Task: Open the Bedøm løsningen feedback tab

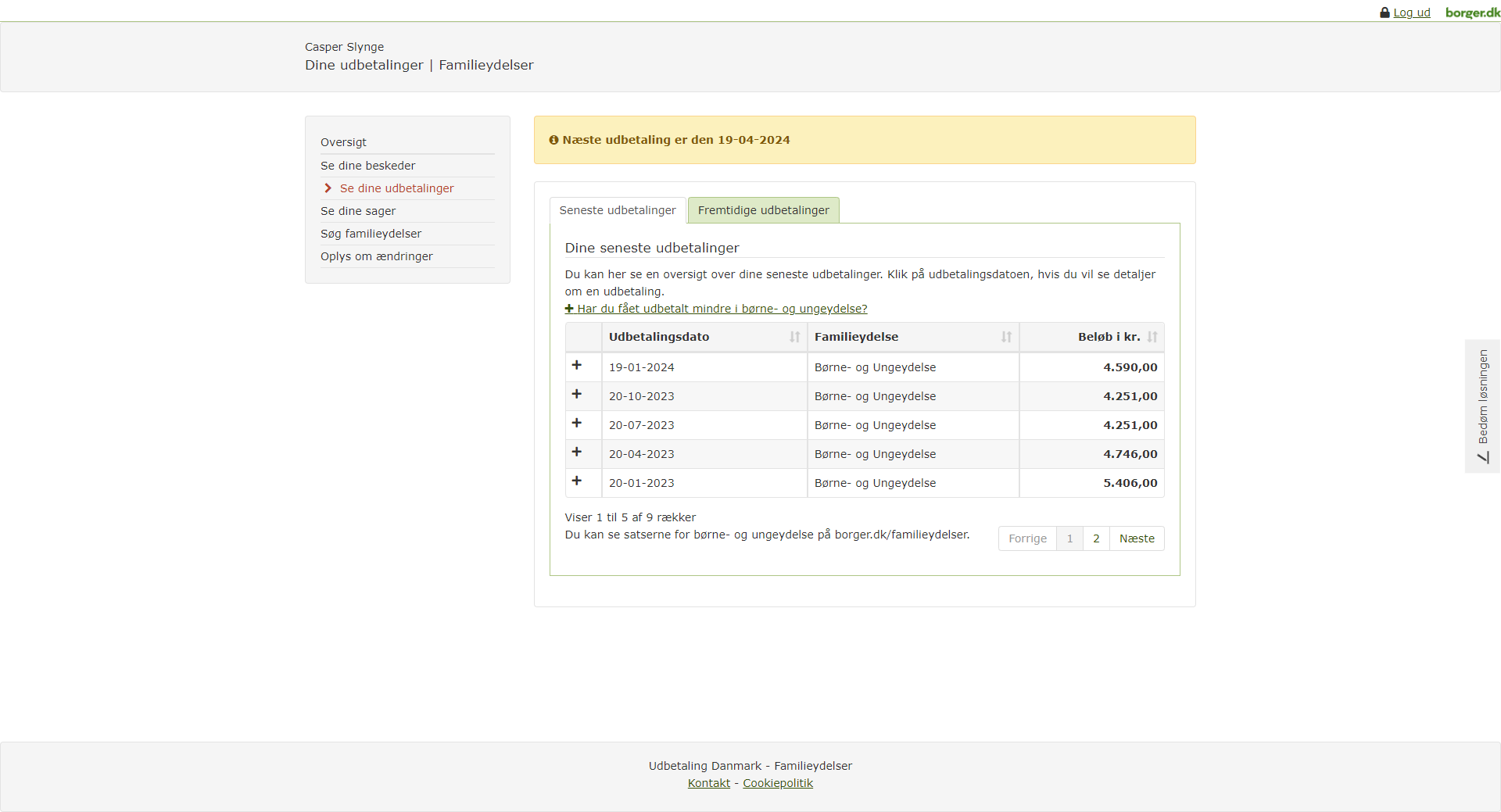Action: pyautogui.click(x=1482, y=406)
